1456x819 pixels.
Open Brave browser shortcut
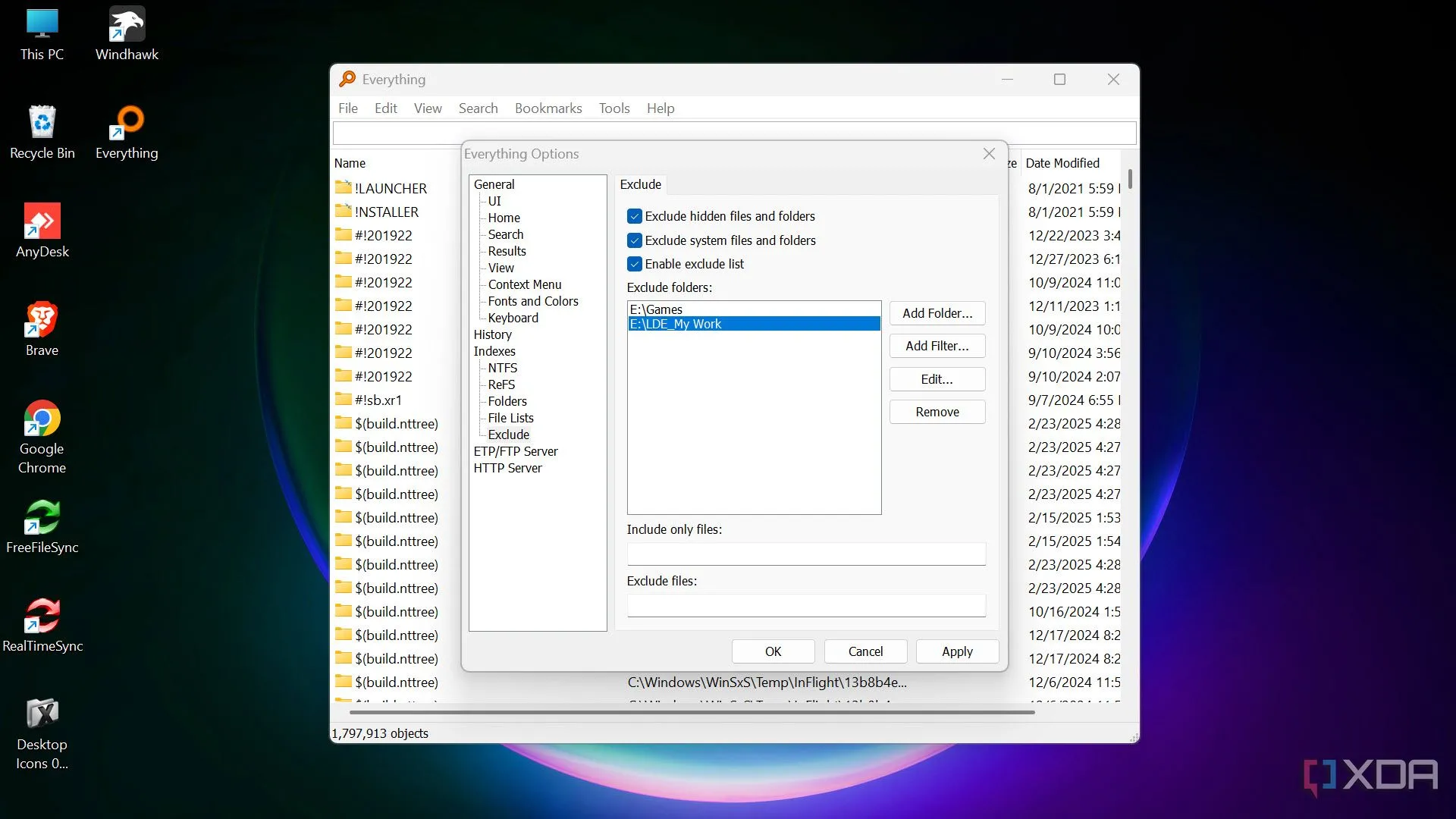point(42,330)
